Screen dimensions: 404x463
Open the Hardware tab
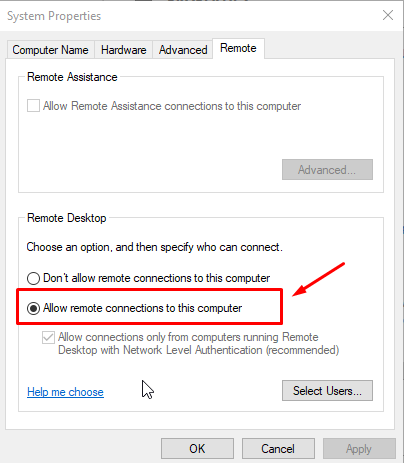click(124, 50)
